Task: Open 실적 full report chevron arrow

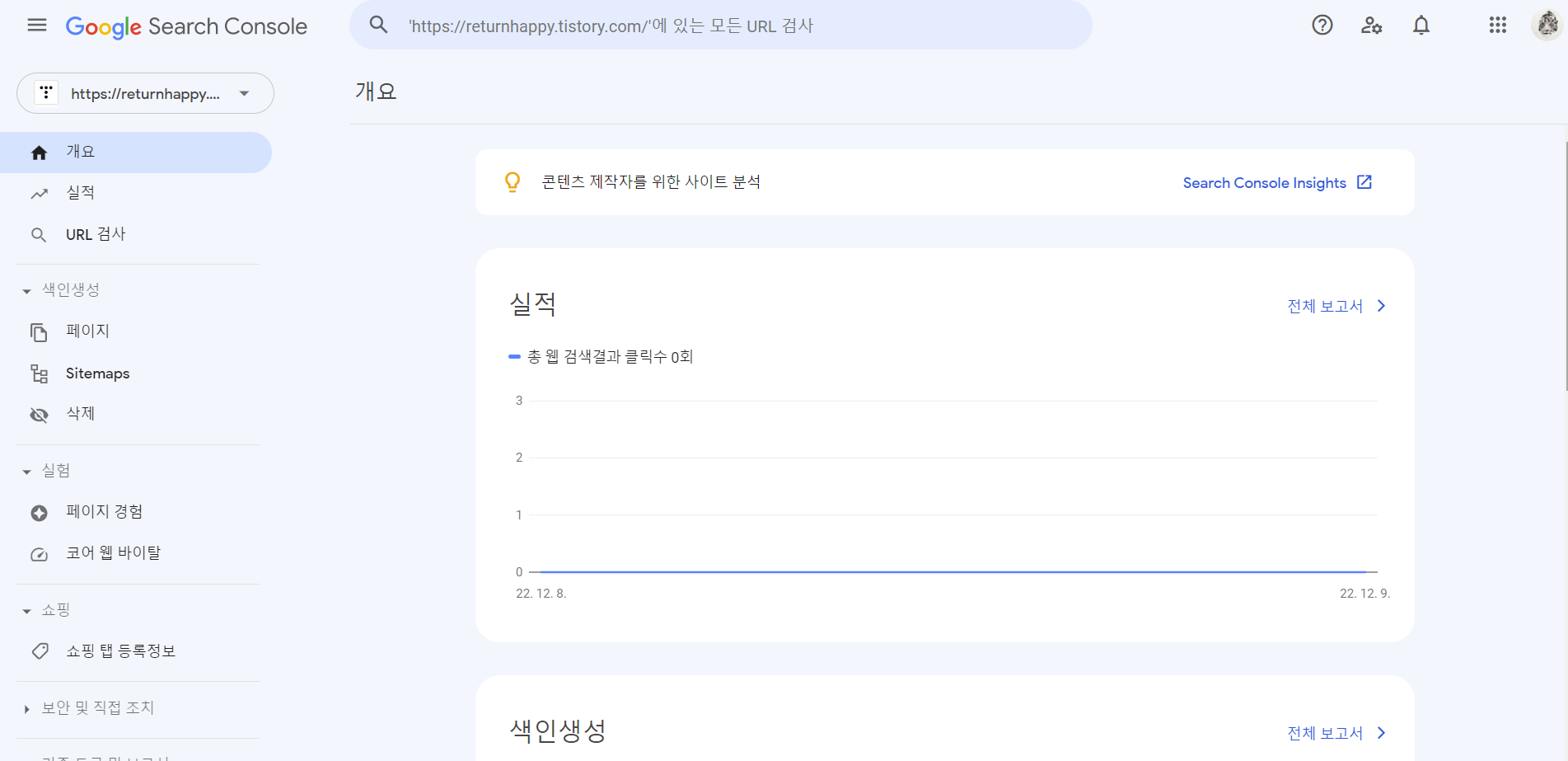Action: pyautogui.click(x=1382, y=306)
